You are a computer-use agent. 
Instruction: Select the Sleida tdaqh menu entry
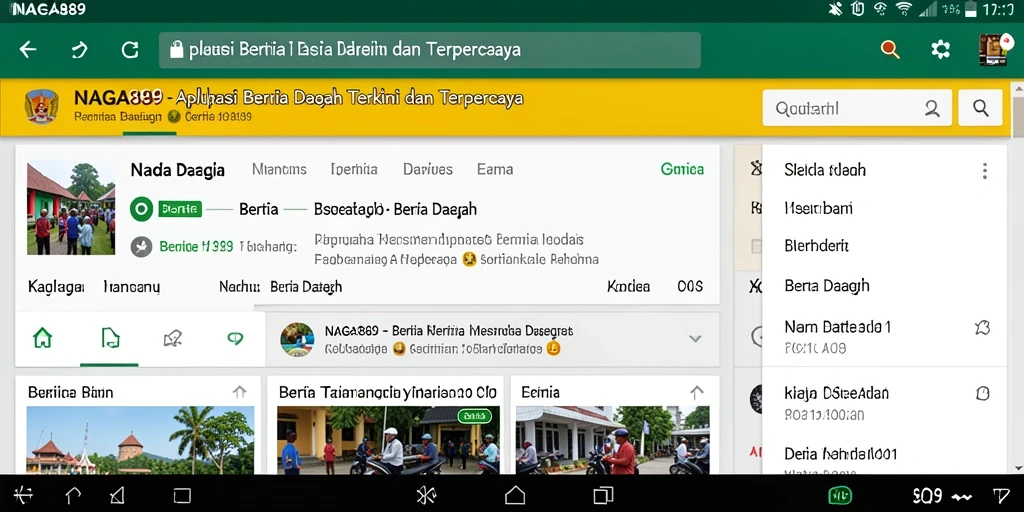point(825,170)
